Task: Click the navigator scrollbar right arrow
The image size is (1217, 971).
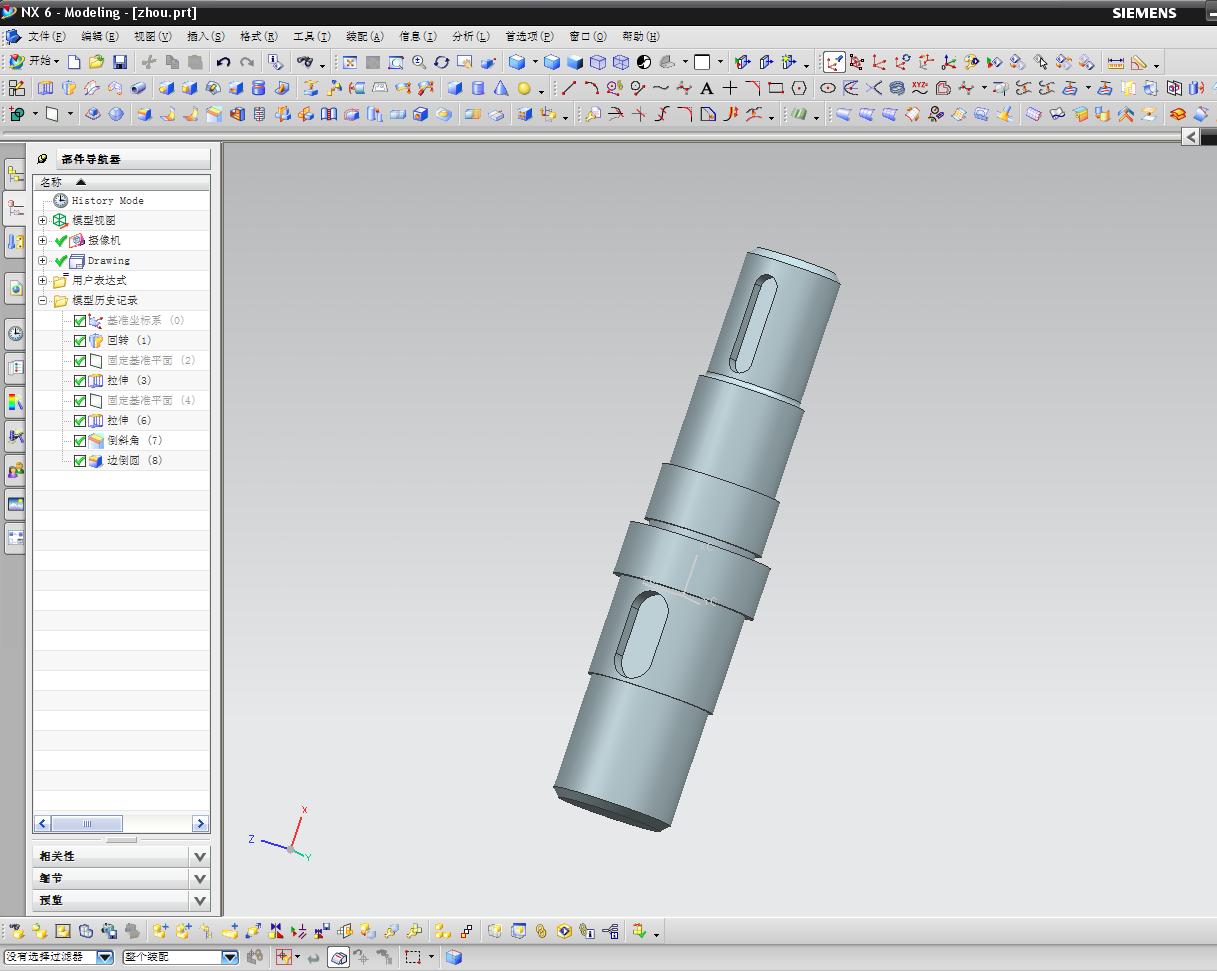Action: click(200, 824)
